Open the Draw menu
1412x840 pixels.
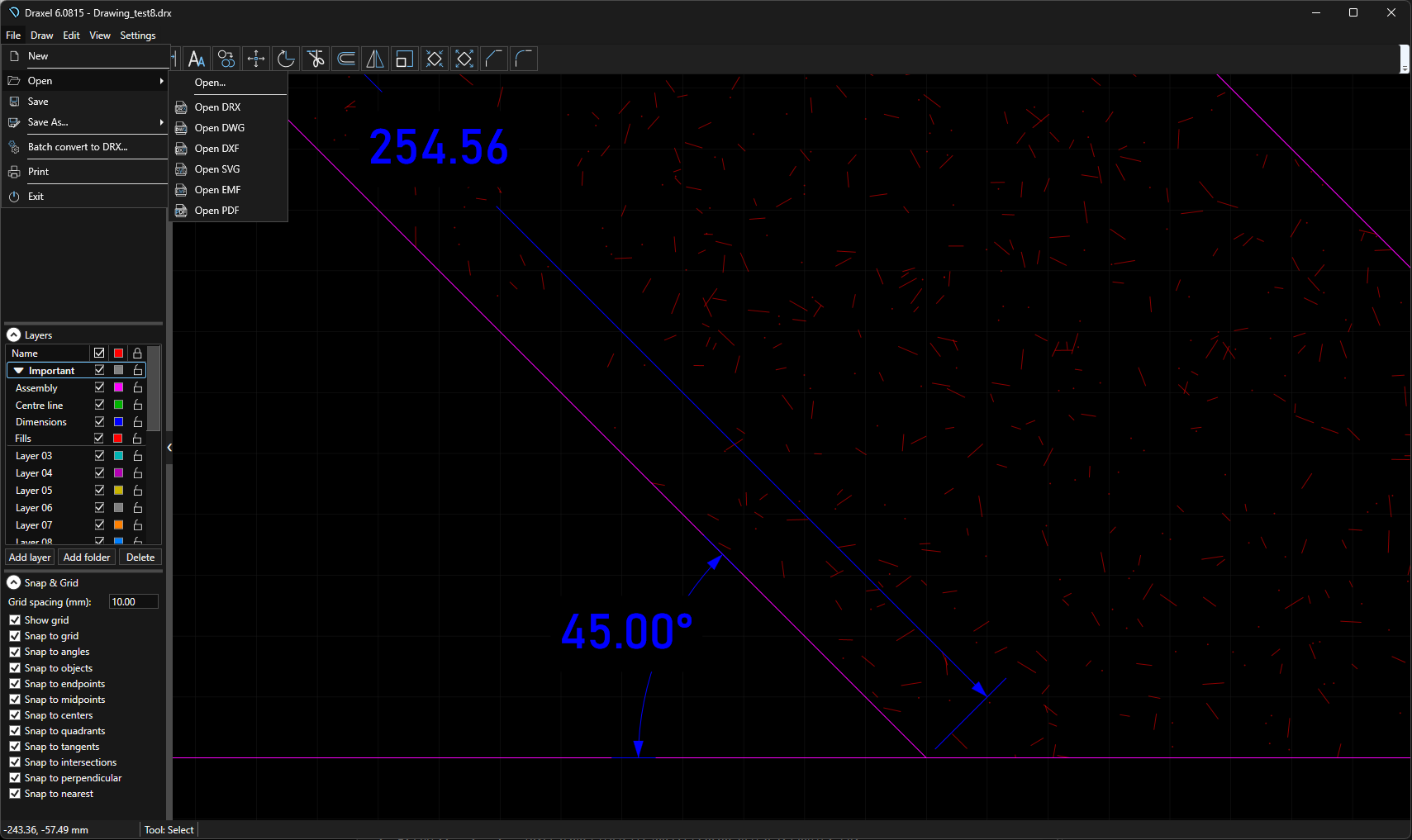(41, 36)
